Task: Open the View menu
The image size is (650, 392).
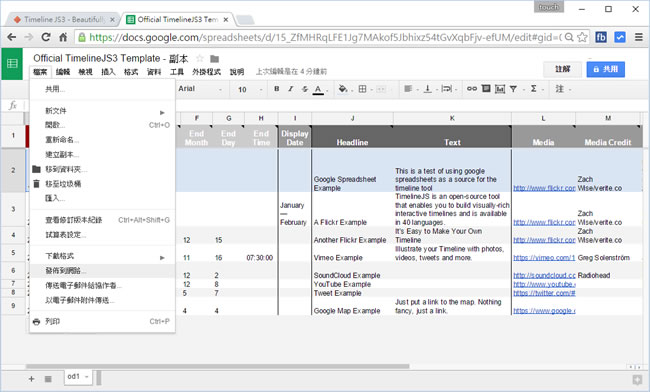Action: [x=85, y=72]
